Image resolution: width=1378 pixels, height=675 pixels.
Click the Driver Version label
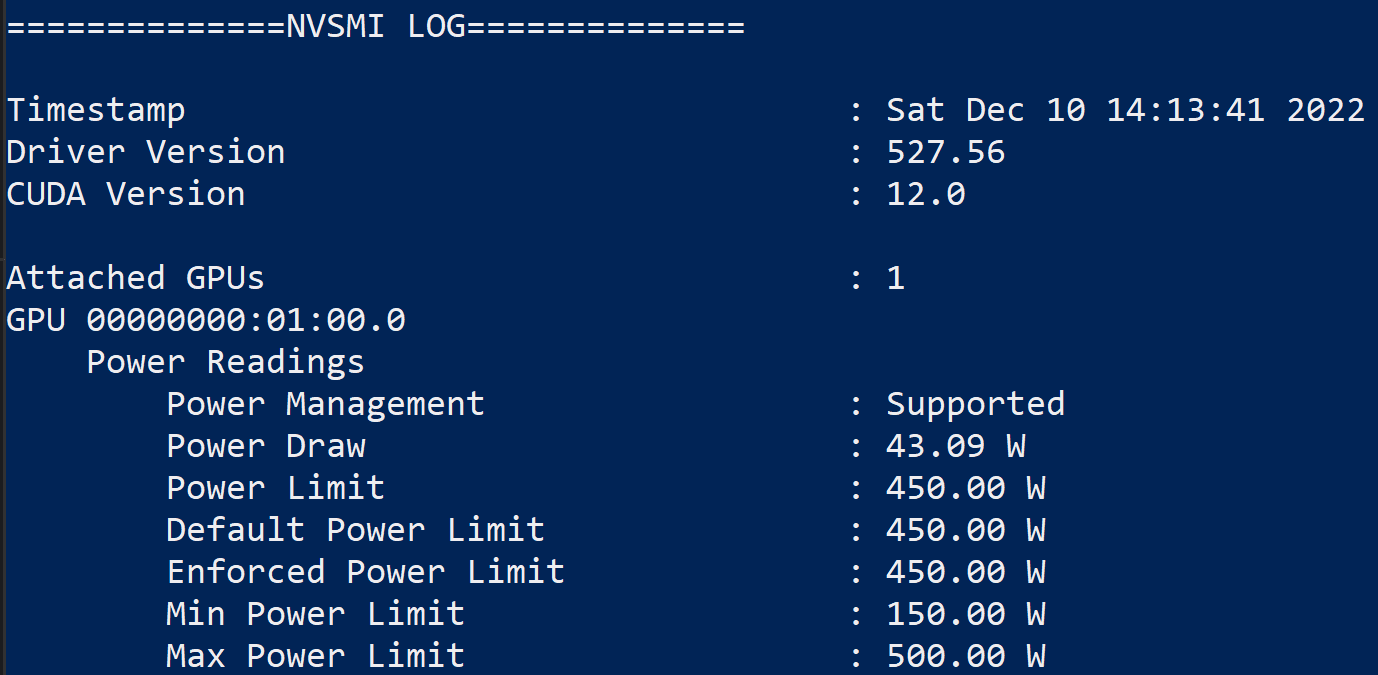[x=146, y=152]
